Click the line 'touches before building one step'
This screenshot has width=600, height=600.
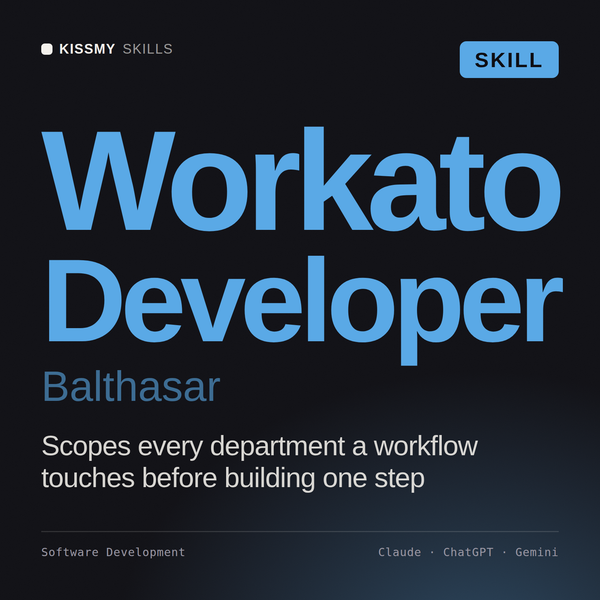[233, 478]
